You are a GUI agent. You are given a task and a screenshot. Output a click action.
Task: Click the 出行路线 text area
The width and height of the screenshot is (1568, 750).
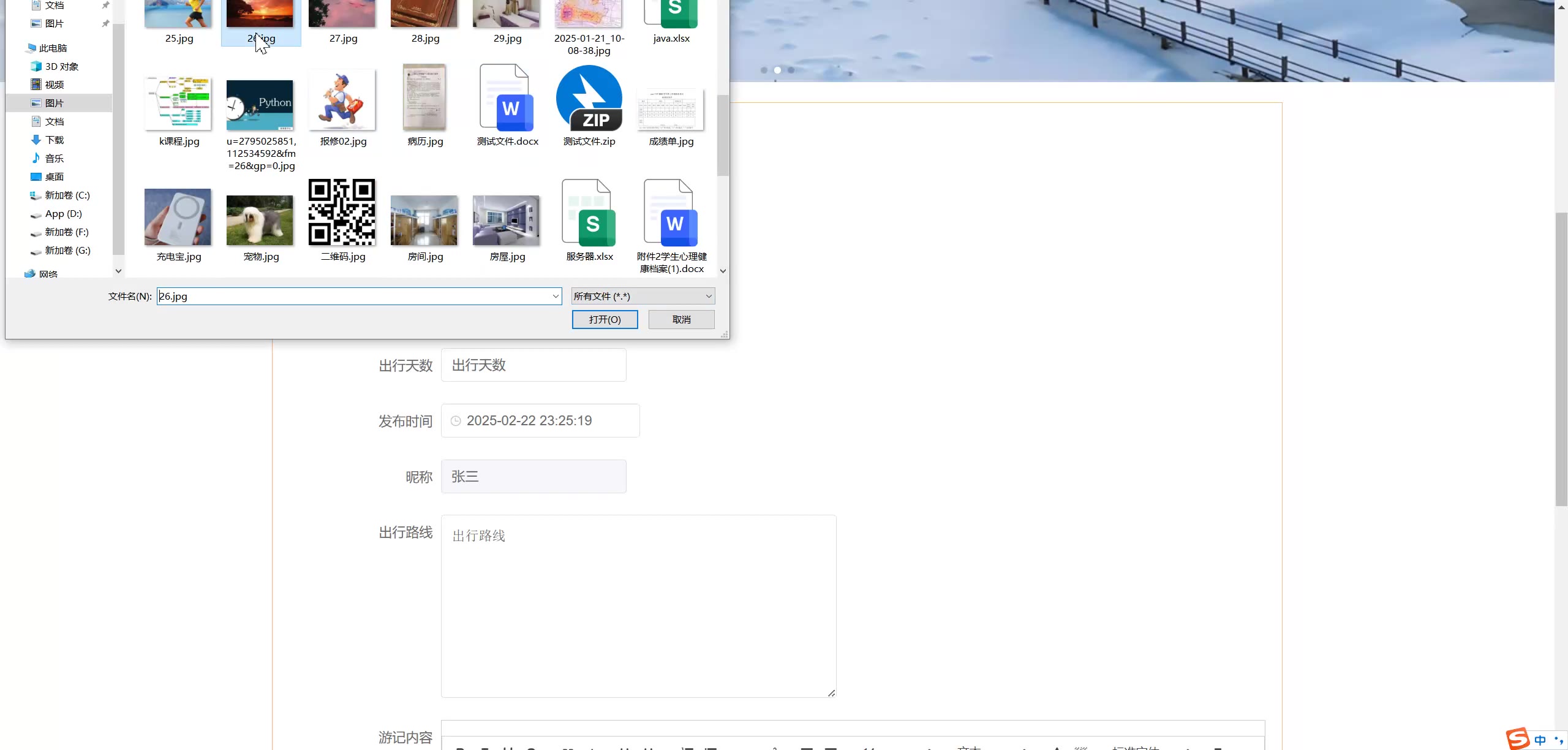pyautogui.click(x=638, y=605)
